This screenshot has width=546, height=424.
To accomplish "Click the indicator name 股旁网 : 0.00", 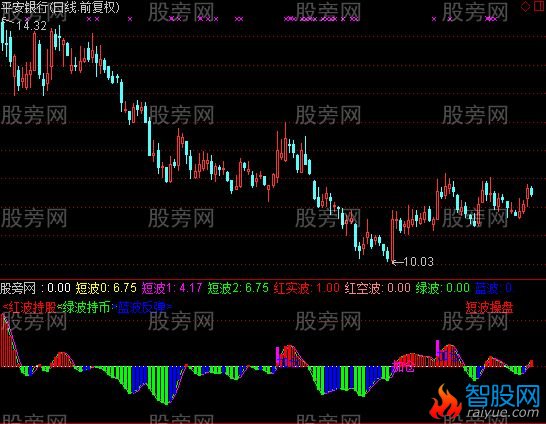I will [36, 288].
